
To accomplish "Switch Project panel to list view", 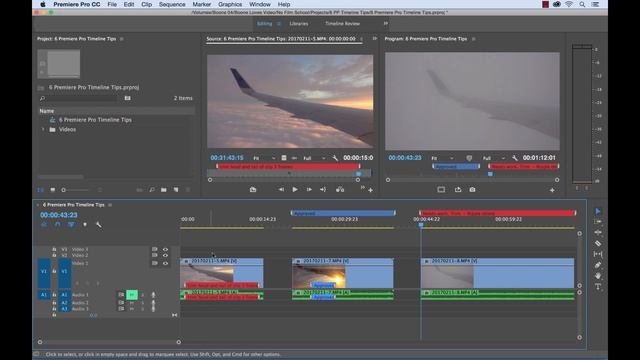I will (40, 190).
